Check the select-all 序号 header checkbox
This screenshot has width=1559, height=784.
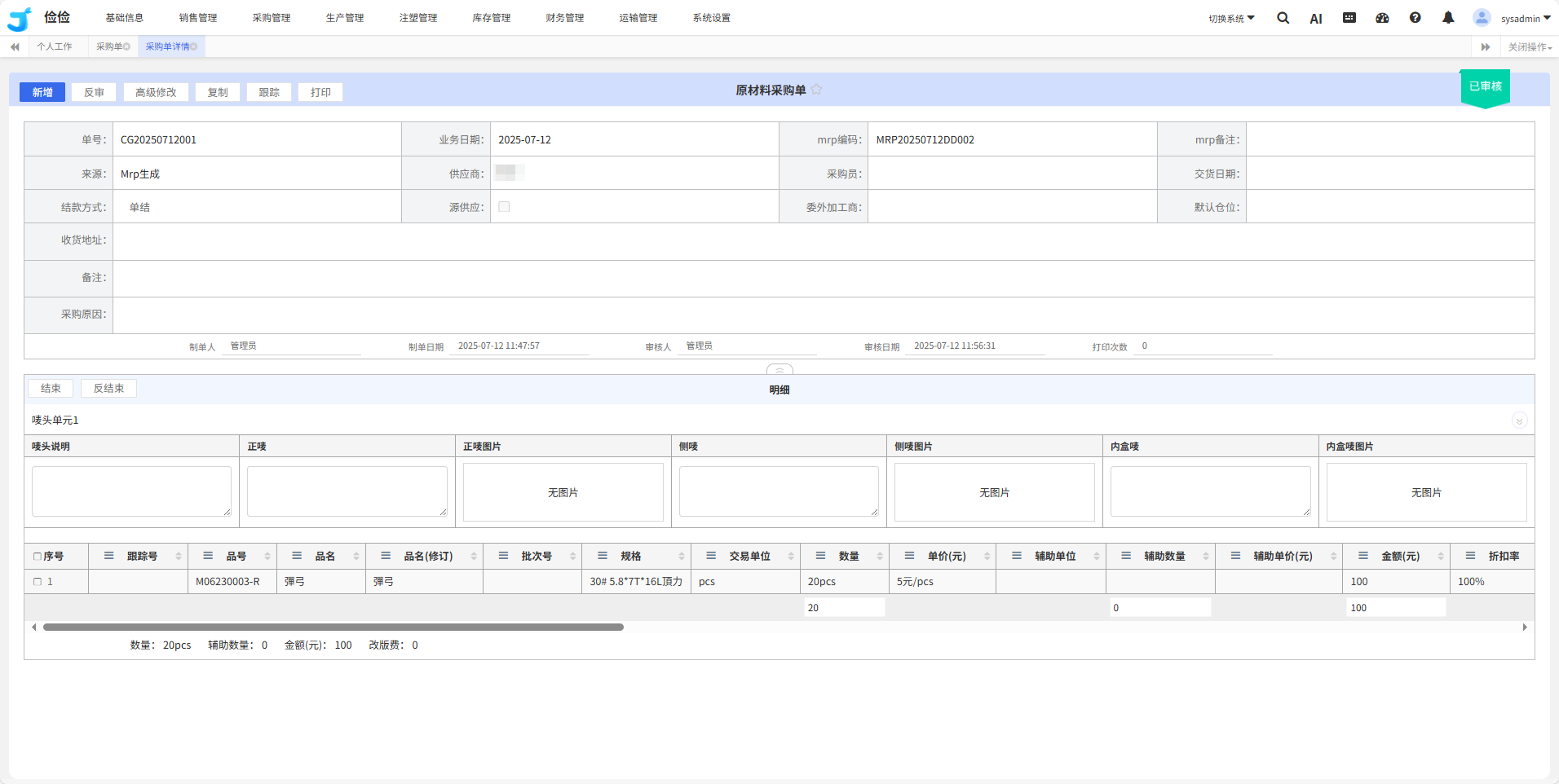point(38,557)
